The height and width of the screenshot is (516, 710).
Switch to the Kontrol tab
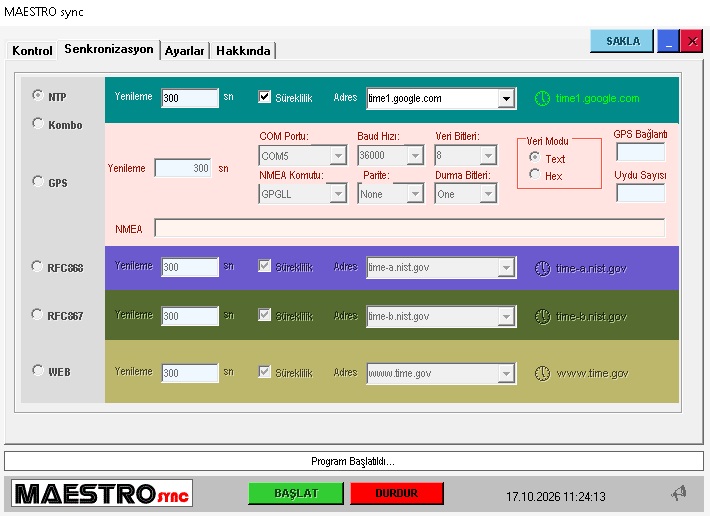(32, 51)
